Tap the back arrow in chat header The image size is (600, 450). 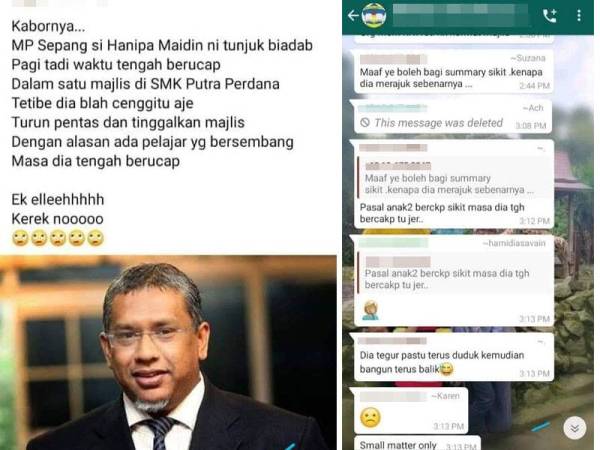coord(353,16)
